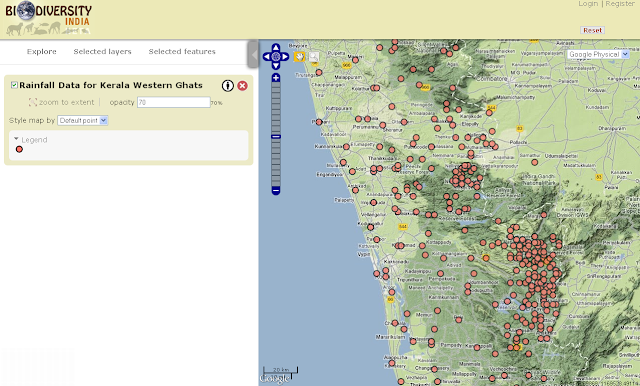Collapse the side panel with arrow handle

pyautogui.click(x=253, y=54)
